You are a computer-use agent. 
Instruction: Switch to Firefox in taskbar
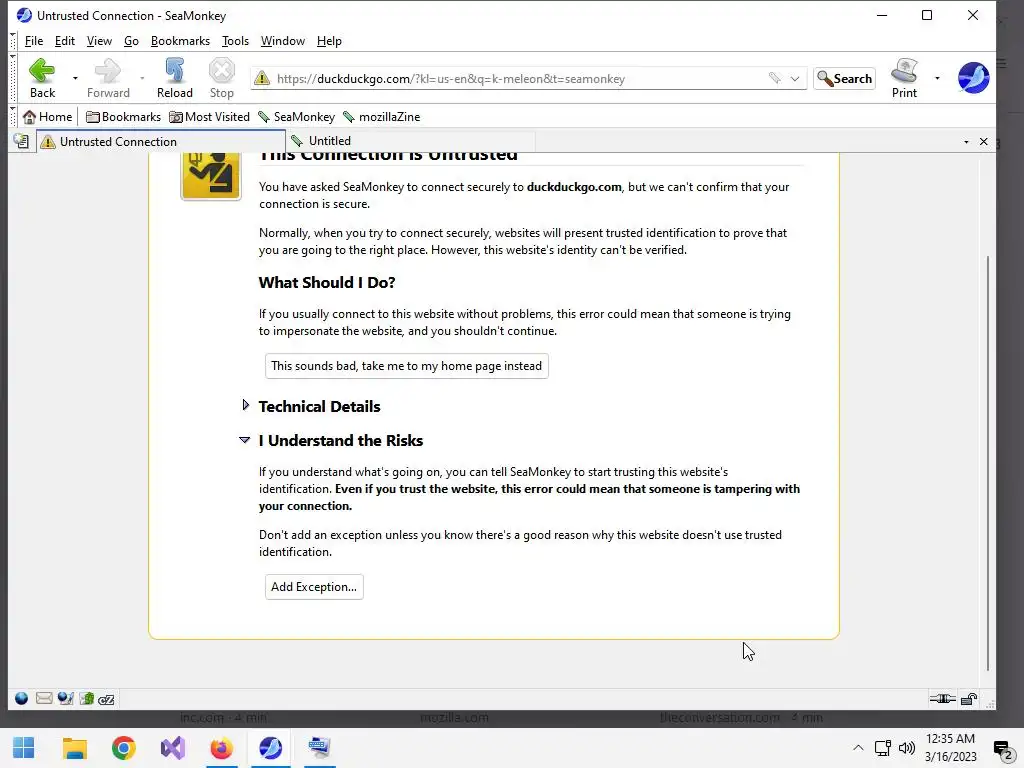point(221,748)
